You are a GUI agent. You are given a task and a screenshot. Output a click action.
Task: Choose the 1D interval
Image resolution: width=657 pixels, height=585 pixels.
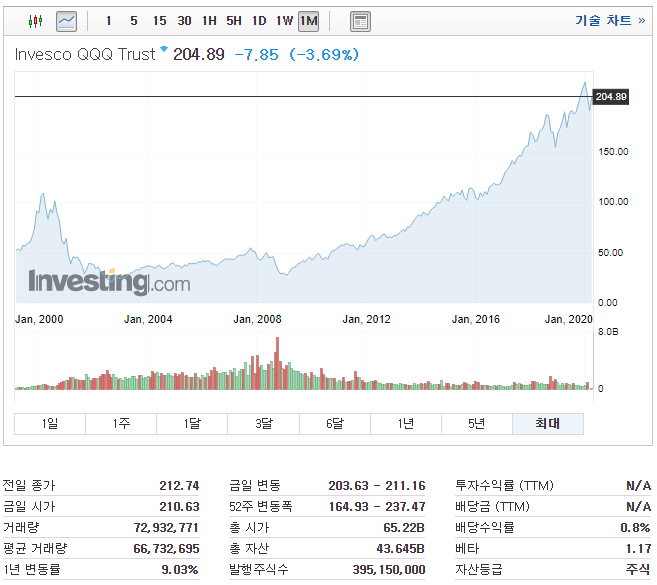tap(259, 21)
